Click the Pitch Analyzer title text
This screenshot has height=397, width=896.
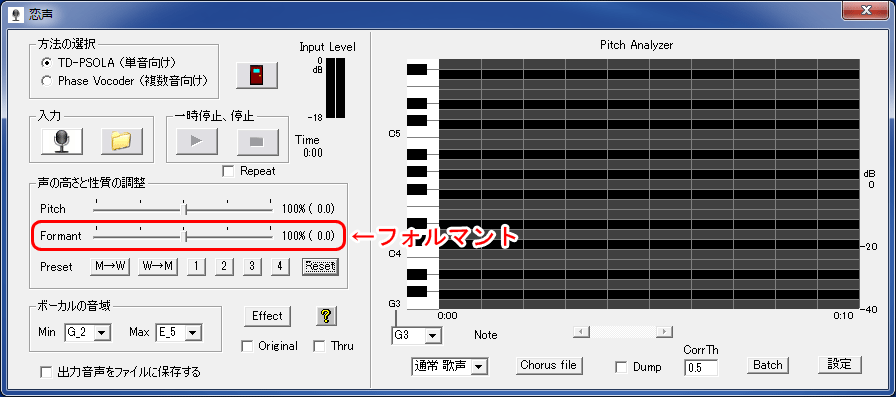[x=637, y=45]
